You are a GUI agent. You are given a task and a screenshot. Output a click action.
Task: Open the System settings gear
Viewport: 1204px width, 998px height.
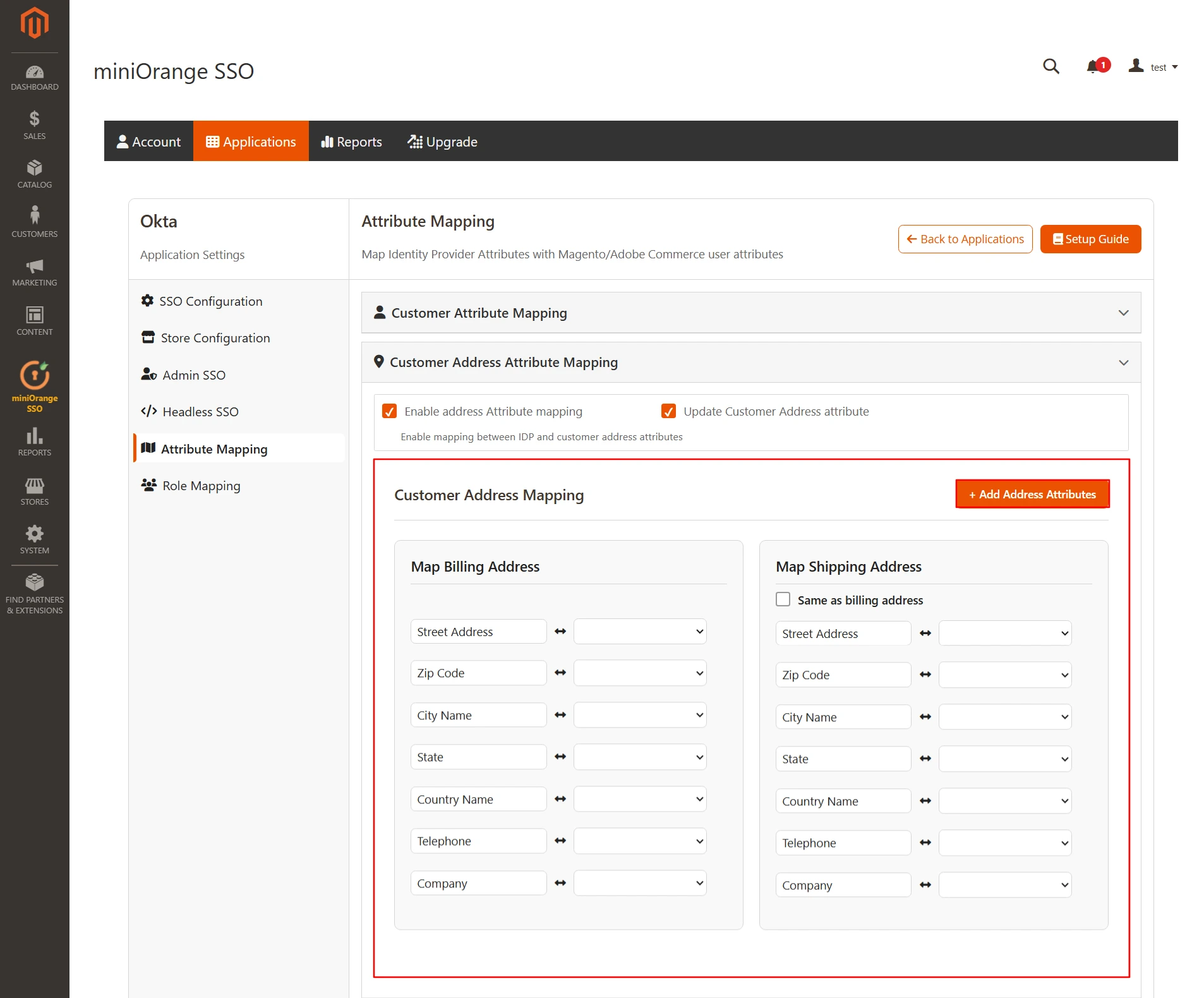[34, 536]
